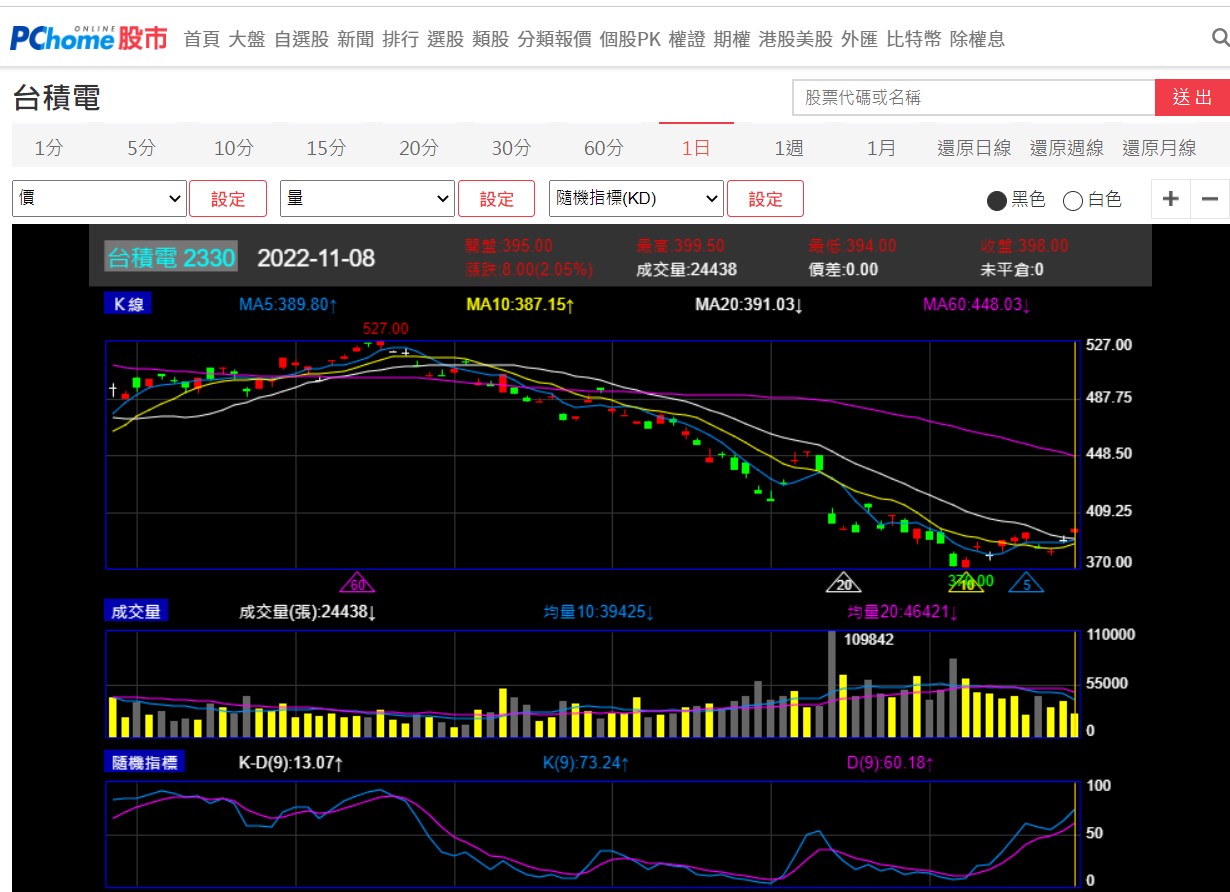The width and height of the screenshot is (1230, 892).
Task: Open 比特幣 in the navigation bar
Action: pyautogui.click(x=914, y=39)
